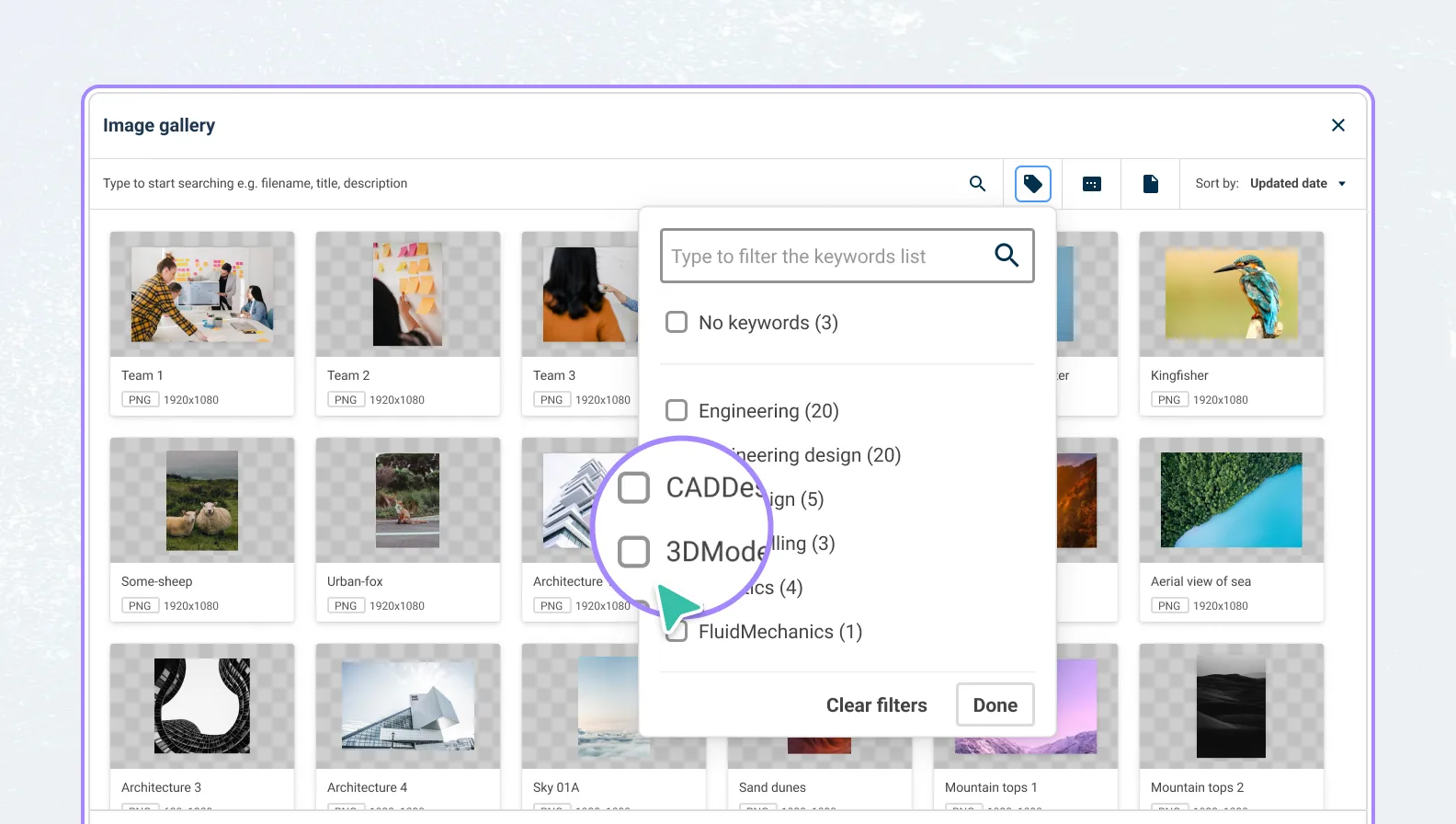The image size is (1456, 824).
Task: Select the Urban-fox thumbnail
Action: tap(408, 500)
